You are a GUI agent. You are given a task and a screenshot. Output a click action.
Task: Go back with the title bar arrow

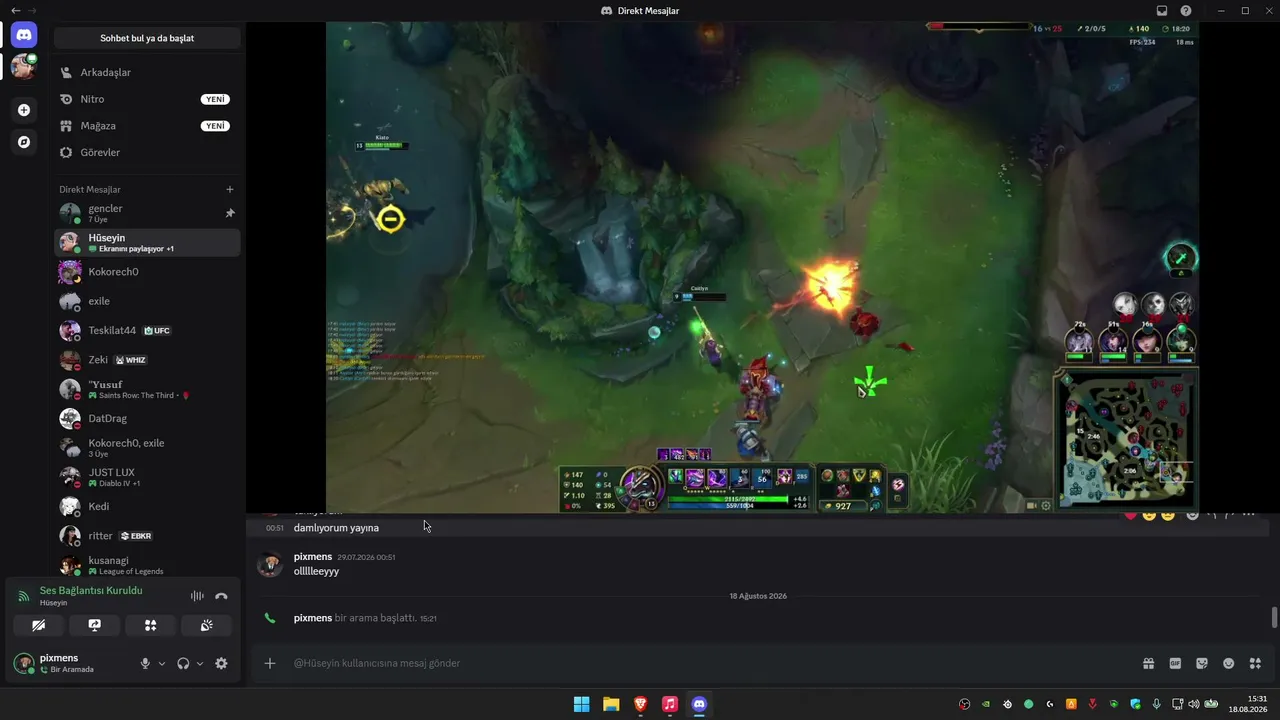15,11
